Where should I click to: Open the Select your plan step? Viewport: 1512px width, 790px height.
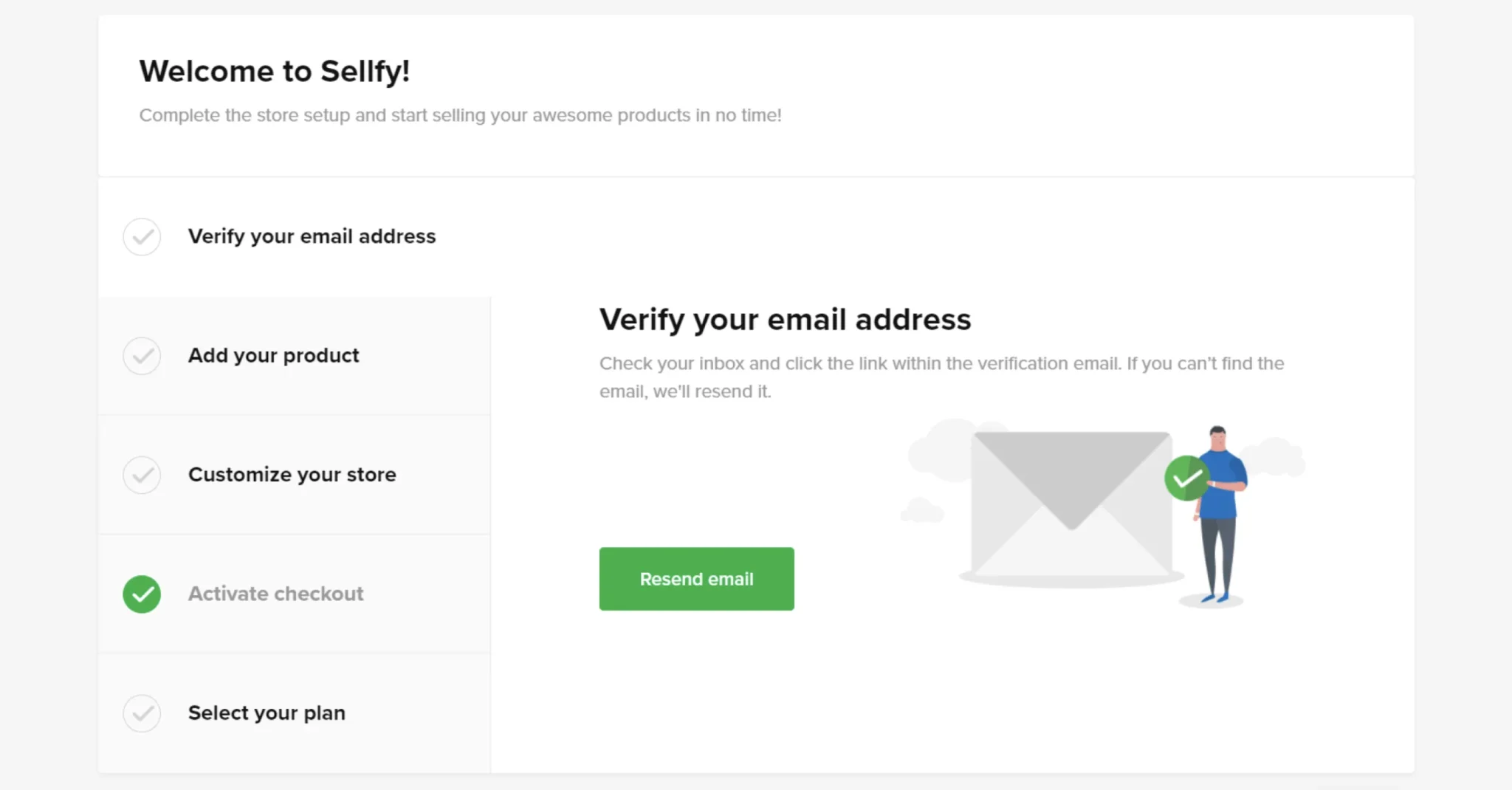click(267, 713)
